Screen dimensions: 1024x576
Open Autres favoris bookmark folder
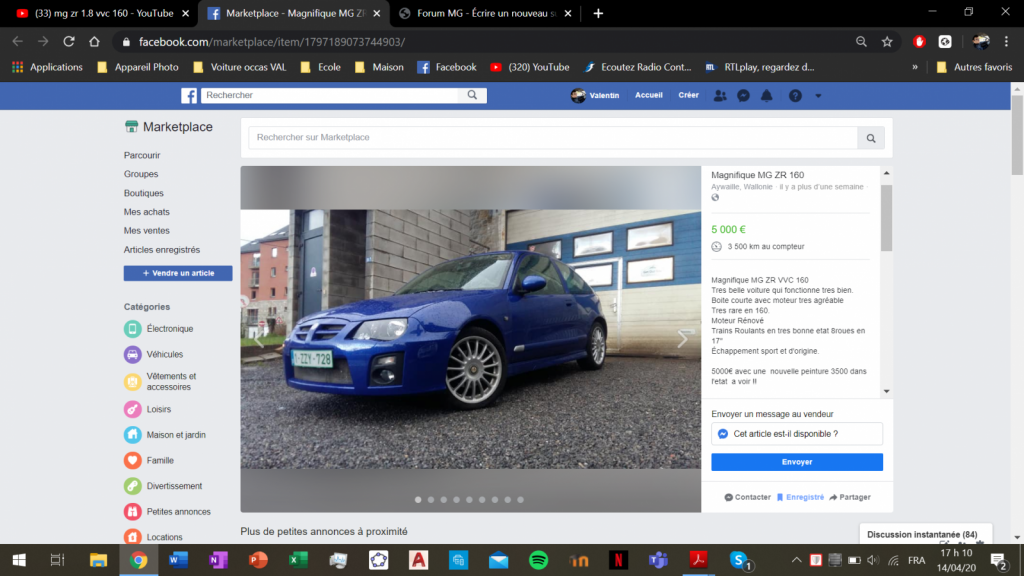(974, 67)
